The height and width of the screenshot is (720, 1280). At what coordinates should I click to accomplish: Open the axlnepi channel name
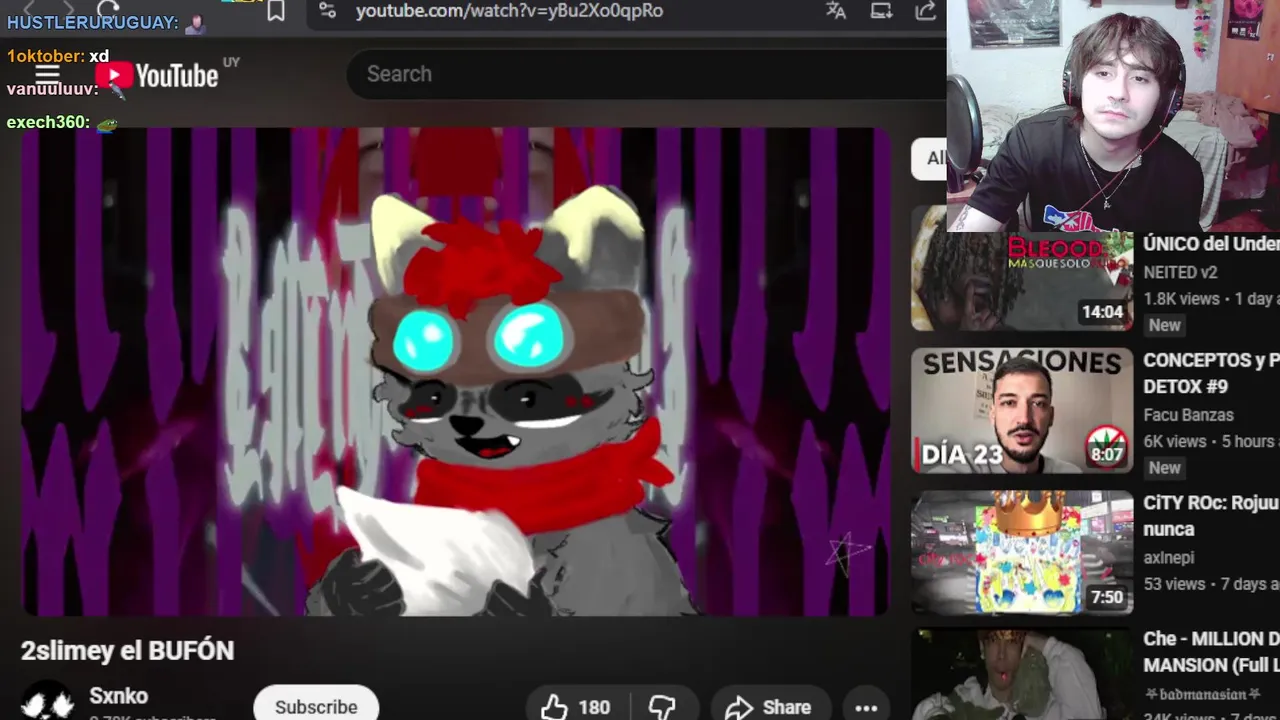[x=1169, y=558]
